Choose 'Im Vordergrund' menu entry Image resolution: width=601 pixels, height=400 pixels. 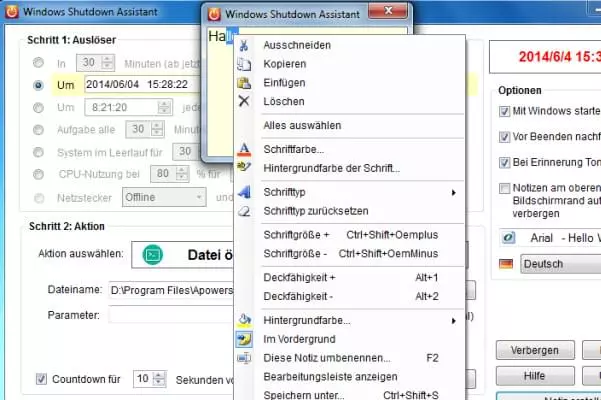coord(350,339)
